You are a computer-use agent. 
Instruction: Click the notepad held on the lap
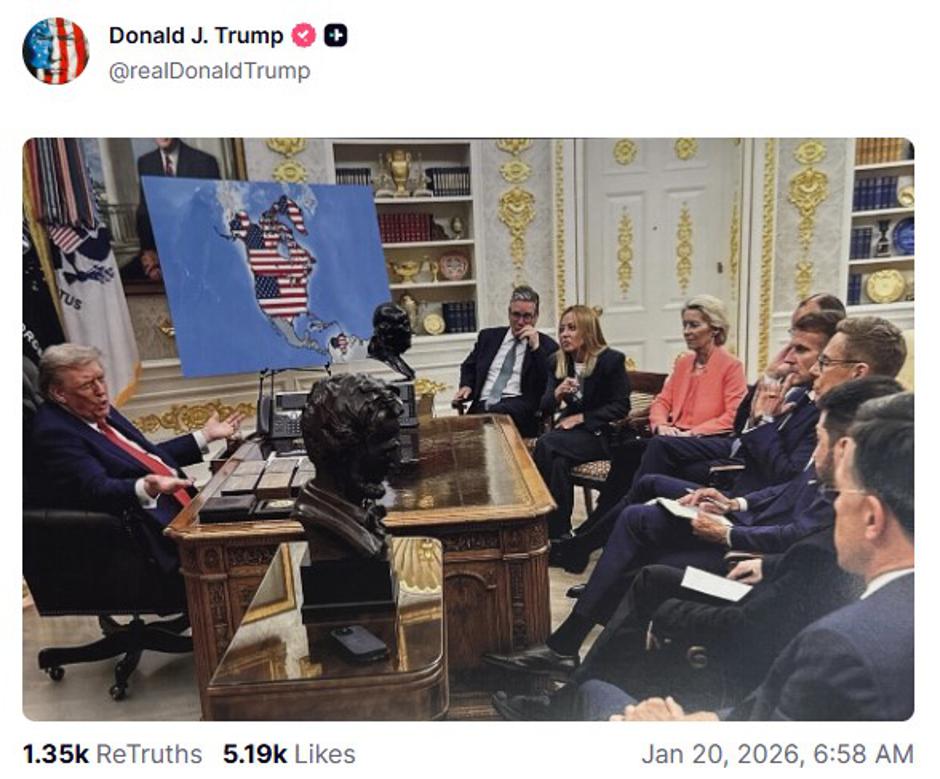click(689, 510)
